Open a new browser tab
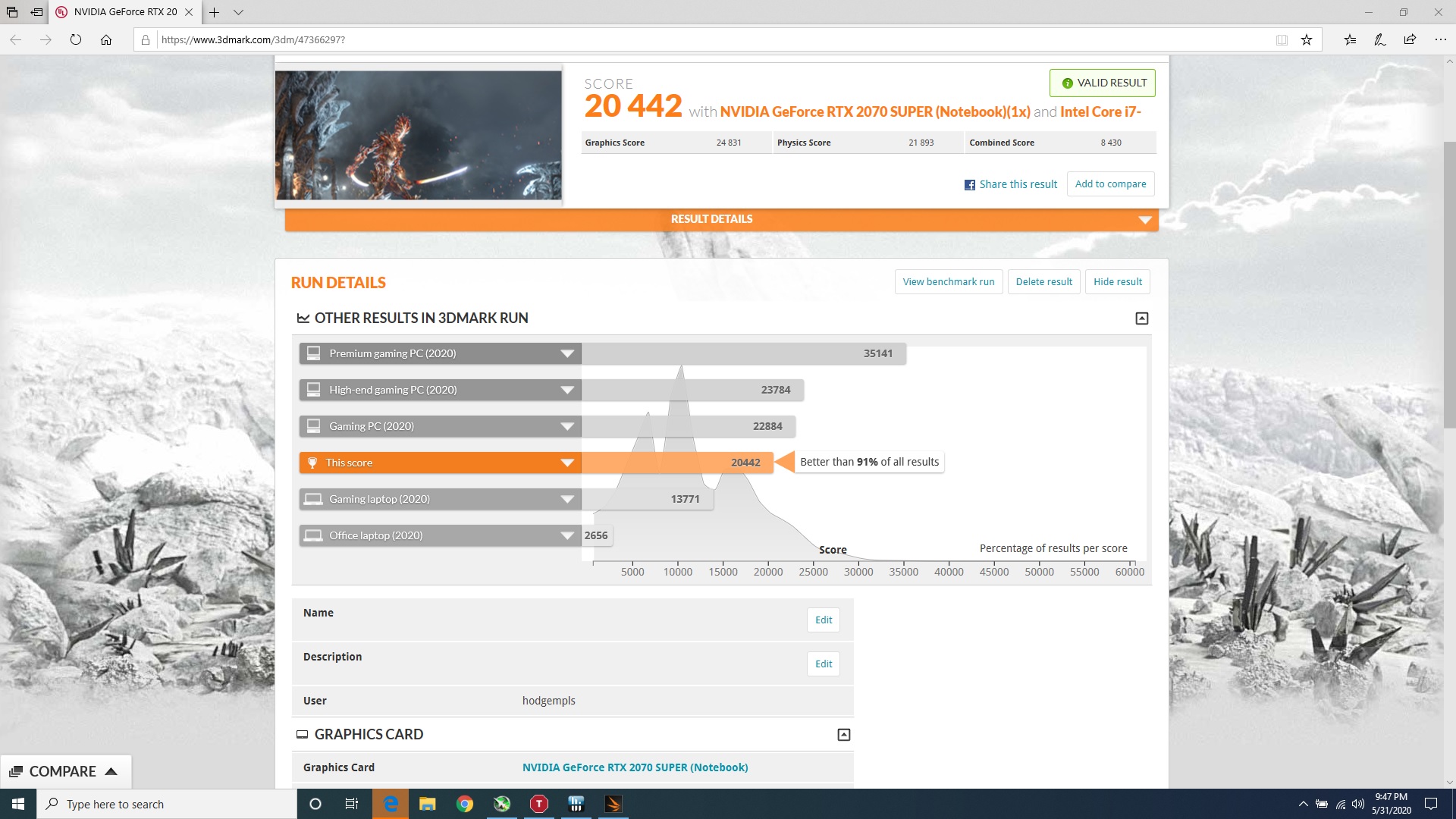Screen dimensions: 1456x819 coord(215,12)
